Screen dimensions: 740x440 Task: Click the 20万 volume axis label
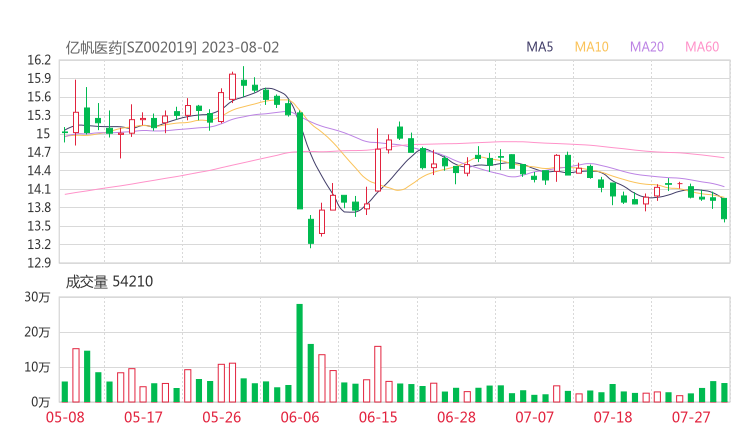(37, 332)
